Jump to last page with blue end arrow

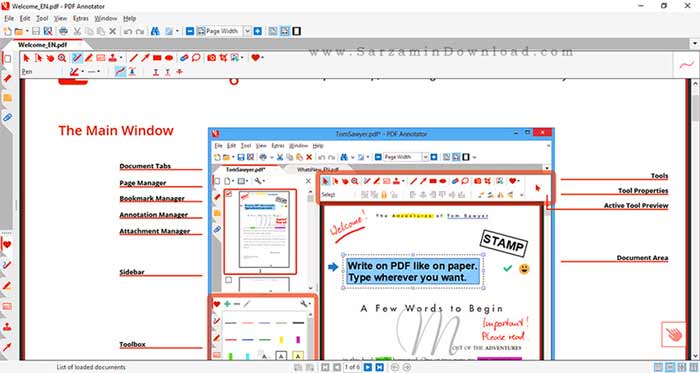click(379, 367)
